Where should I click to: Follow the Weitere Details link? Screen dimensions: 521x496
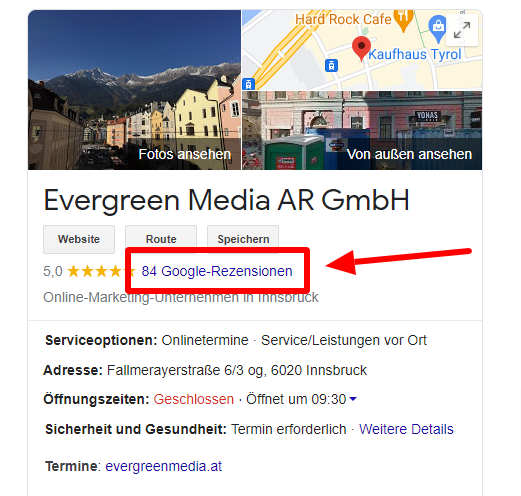pyautogui.click(x=406, y=429)
